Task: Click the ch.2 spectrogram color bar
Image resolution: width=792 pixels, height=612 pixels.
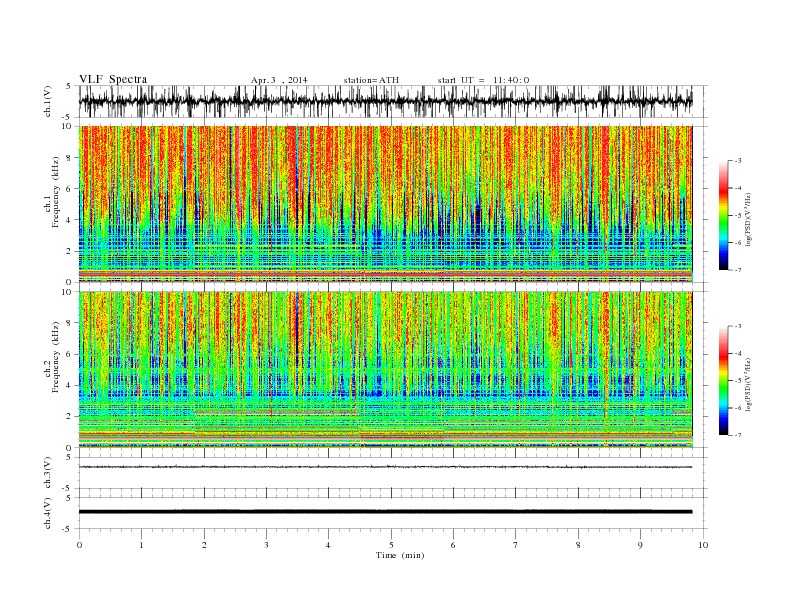Action: point(723,381)
